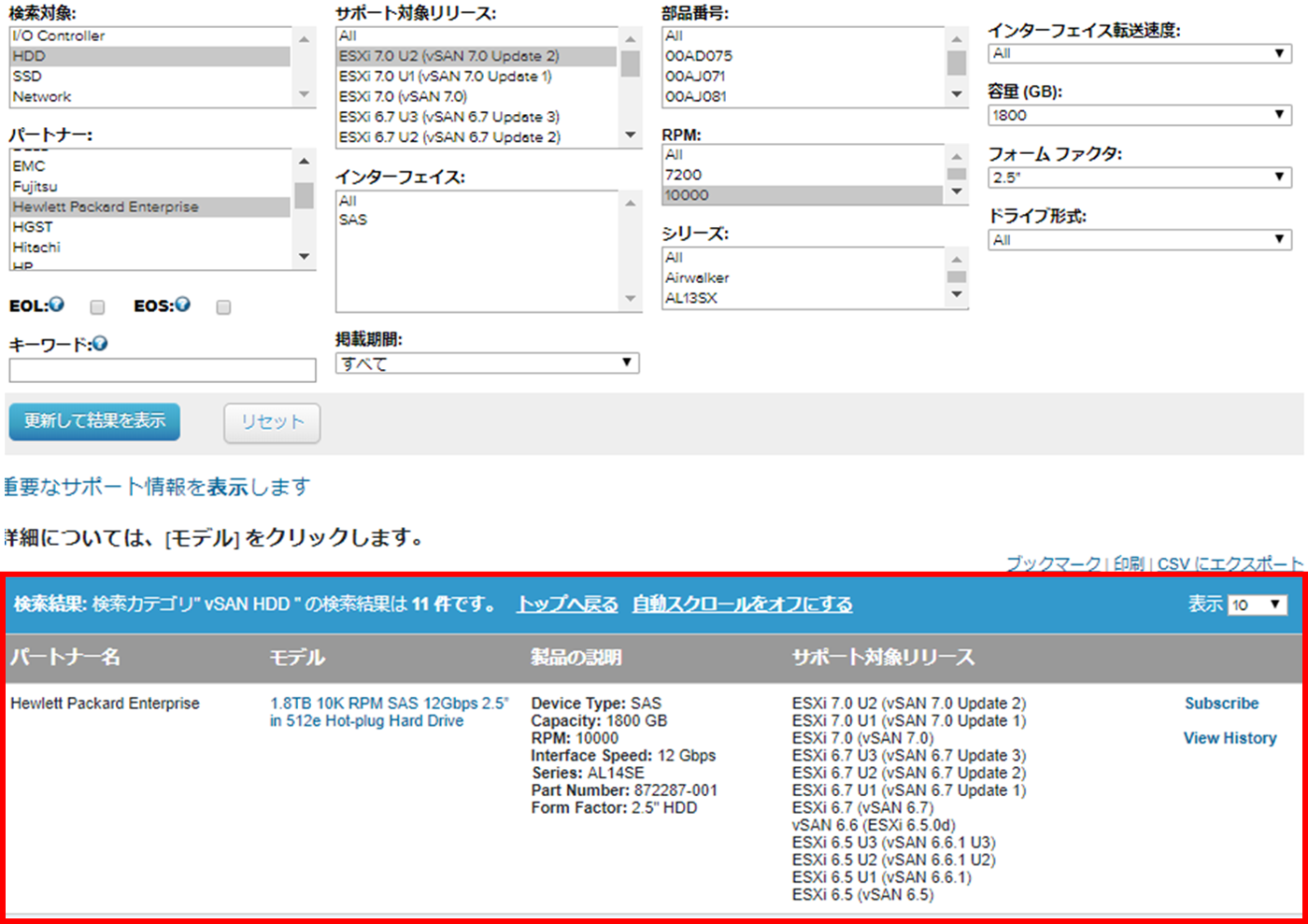Select ESXi 7.0 U1 release filter option
The height and width of the screenshot is (924, 1308).
[477, 77]
